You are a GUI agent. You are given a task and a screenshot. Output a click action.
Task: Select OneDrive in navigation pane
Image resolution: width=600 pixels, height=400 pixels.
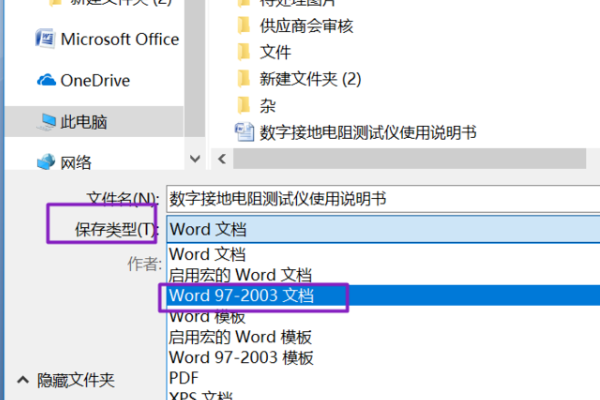pyautogui.click(x=95, y=80)
